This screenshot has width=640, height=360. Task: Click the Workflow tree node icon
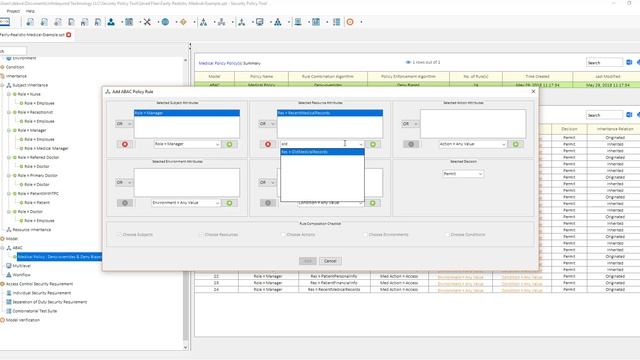click(9, 275)
